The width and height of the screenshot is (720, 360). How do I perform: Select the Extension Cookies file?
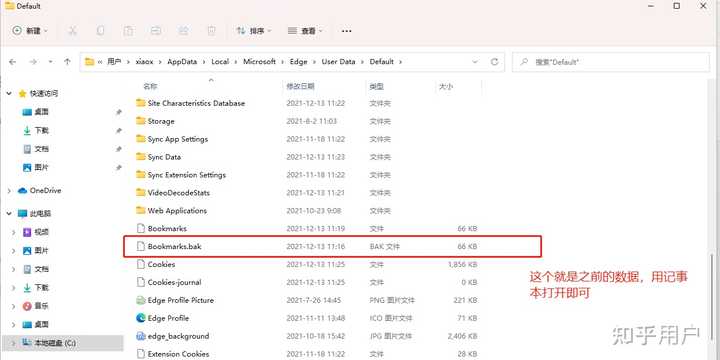[178, 354]
